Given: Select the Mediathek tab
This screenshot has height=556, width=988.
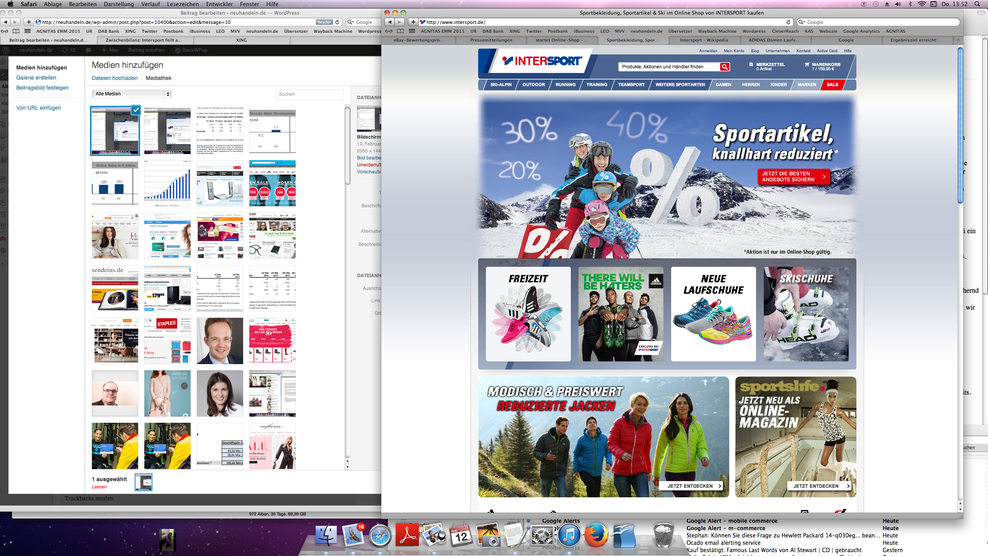Looking at the screenshot, I should (158, 78).
